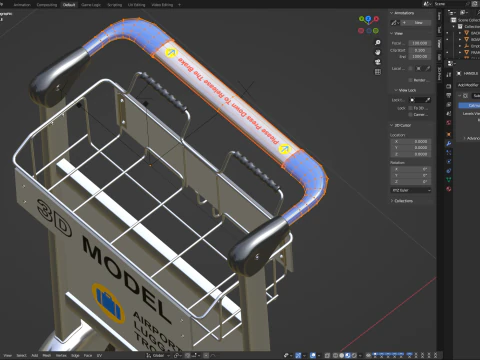
Task: Click the Scene name field
Action: [x=451, y=4]
